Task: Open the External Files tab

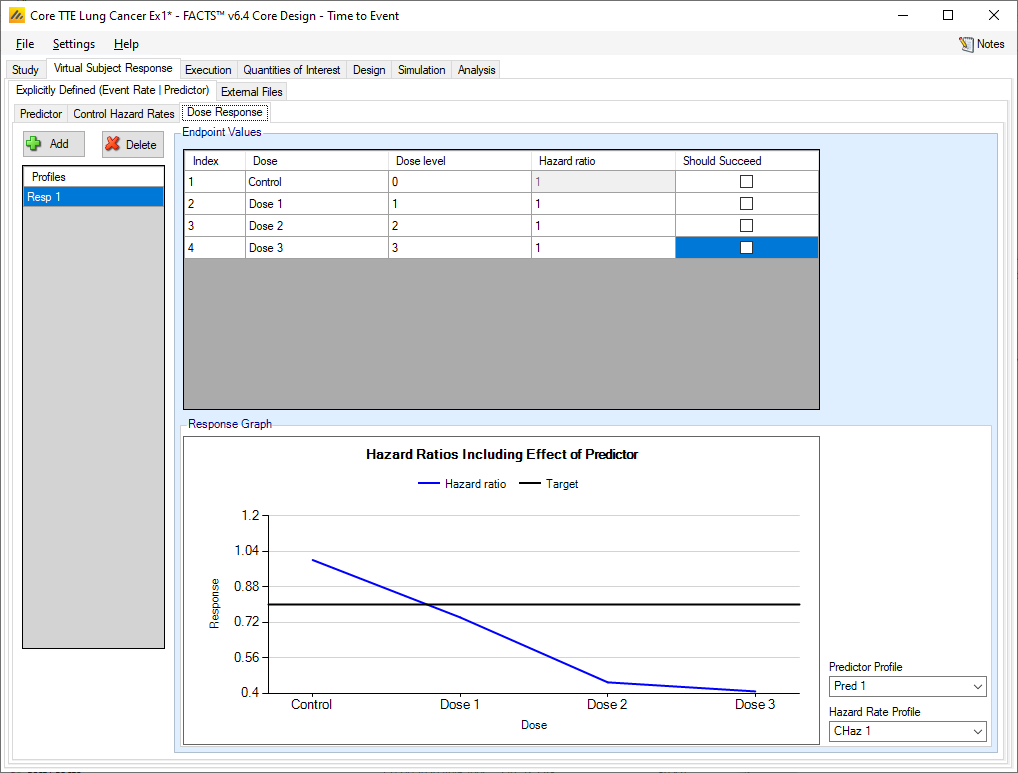Action: click(x=252, y=92)
